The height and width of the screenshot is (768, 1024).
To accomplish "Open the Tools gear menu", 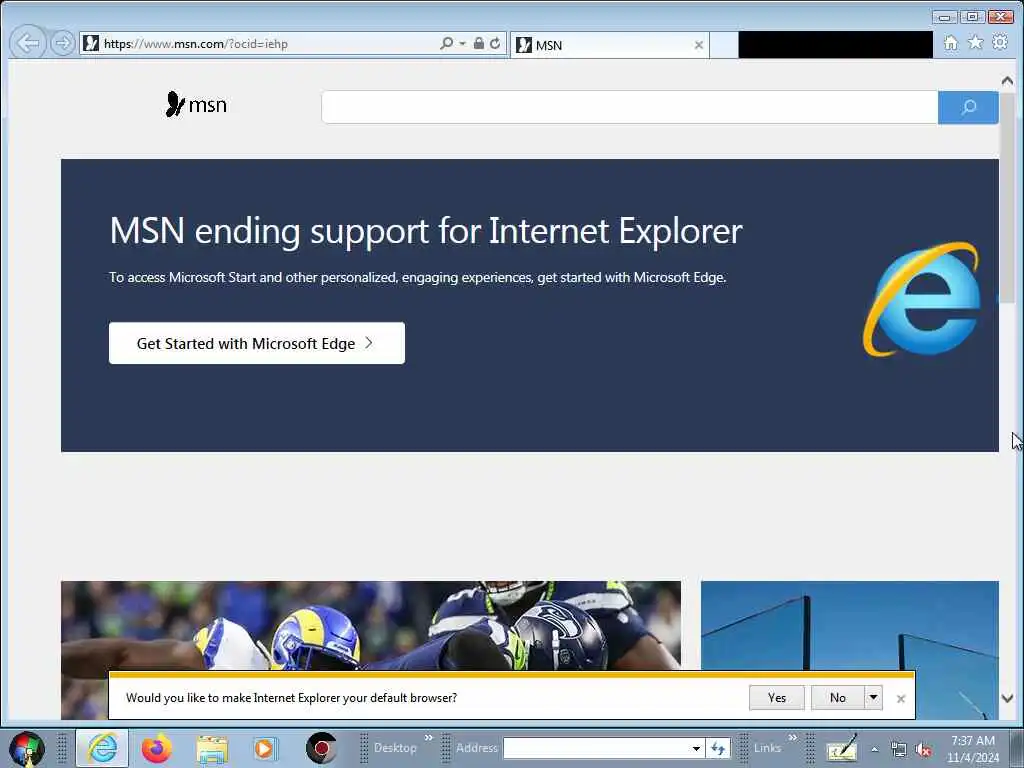I will (x=1000, y=42).
